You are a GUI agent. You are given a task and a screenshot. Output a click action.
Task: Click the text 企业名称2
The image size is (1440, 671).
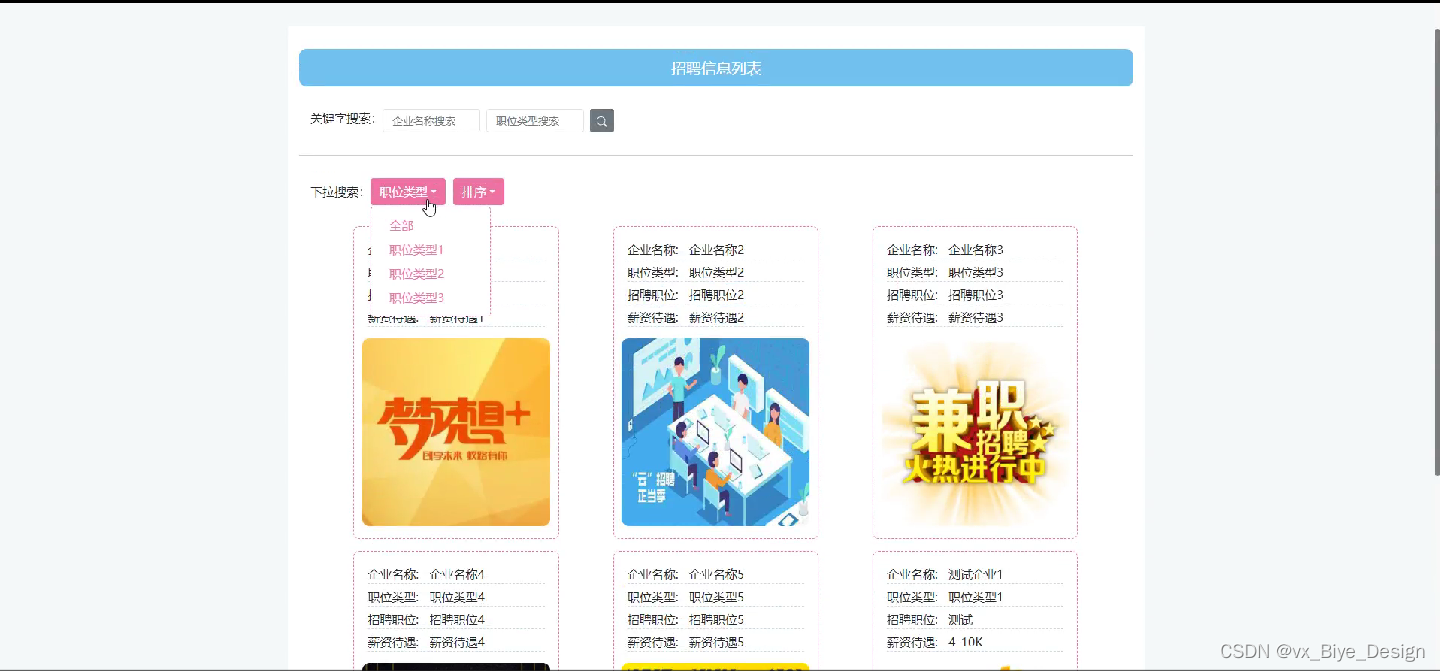pos(716,250)
